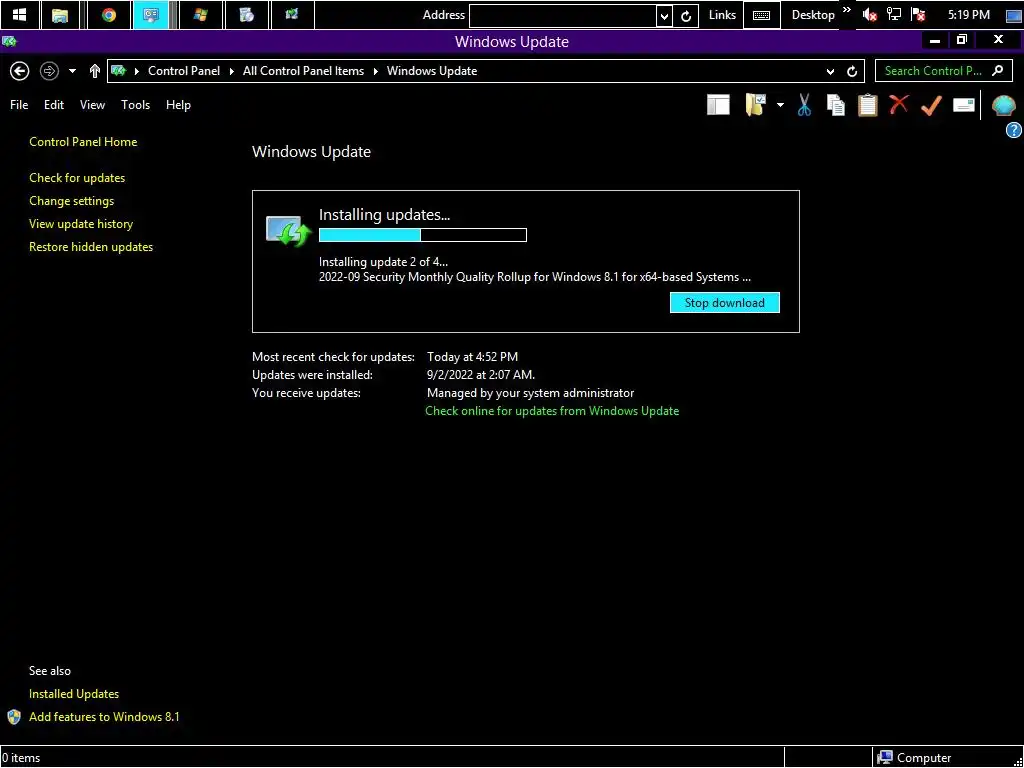This screenshot has height=768, width=1024.
Task: Open the Help menu
Action: point(178,104)
